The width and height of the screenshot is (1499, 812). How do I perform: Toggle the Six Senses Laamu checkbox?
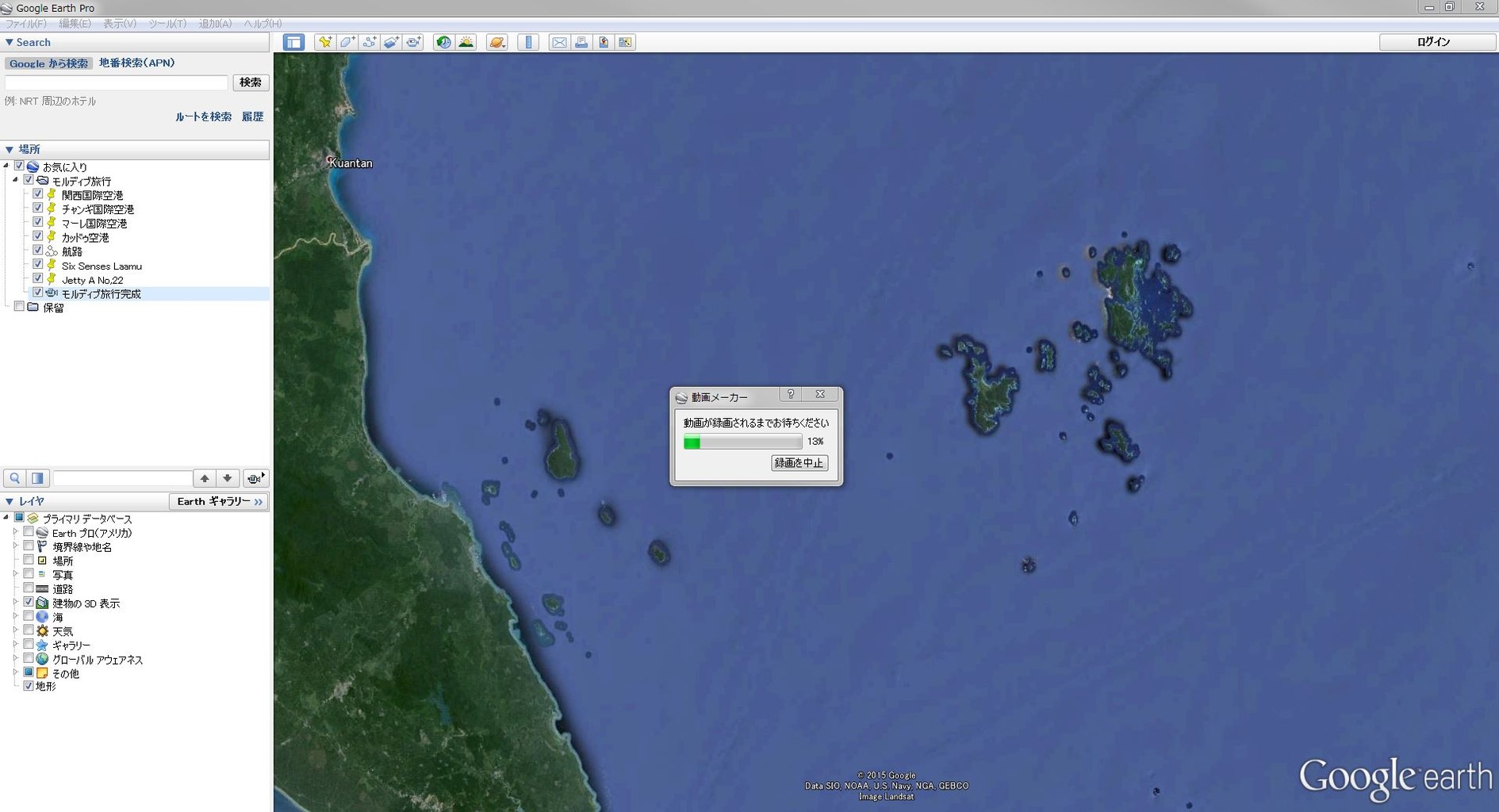pyautogui.click(x=37, y=265)
